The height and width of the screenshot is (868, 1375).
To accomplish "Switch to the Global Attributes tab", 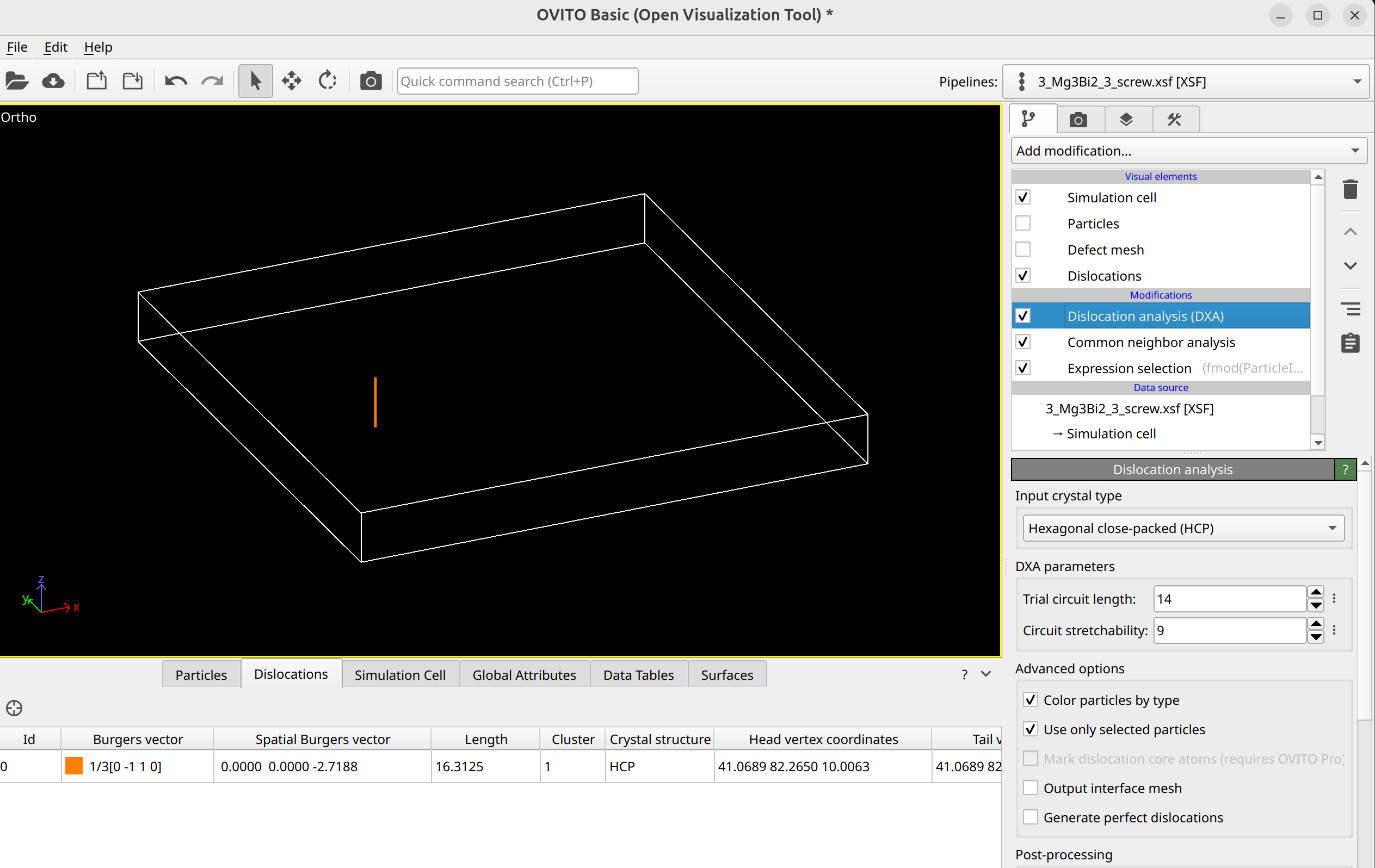I will pos(523,674).
